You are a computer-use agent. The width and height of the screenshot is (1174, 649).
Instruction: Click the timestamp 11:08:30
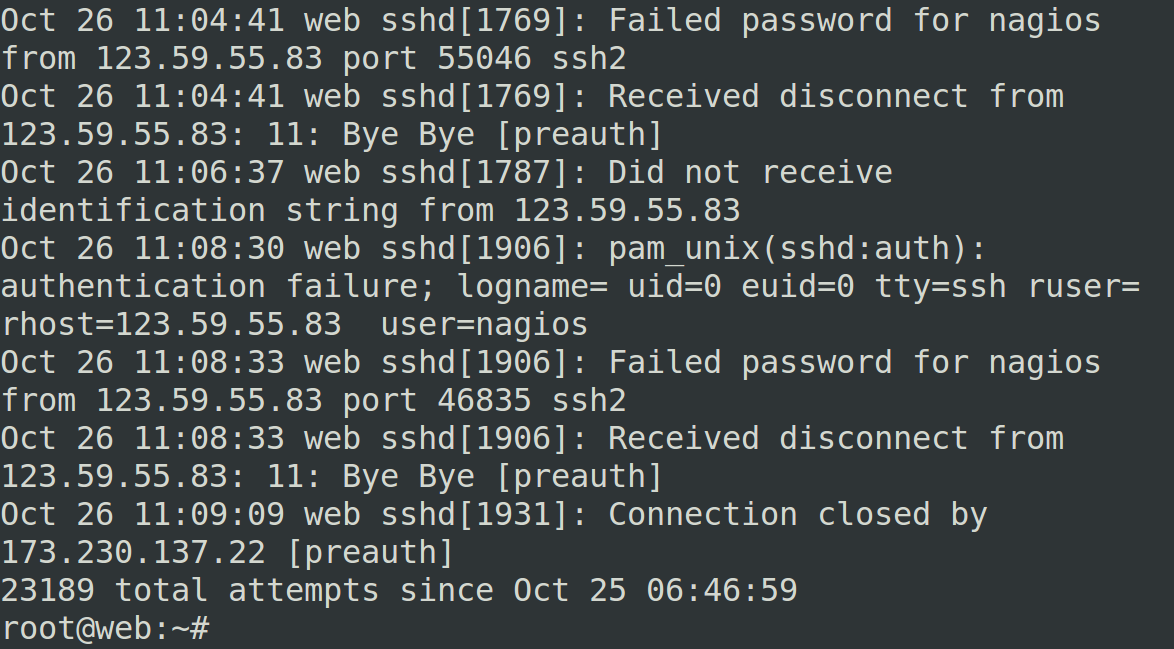209,249
